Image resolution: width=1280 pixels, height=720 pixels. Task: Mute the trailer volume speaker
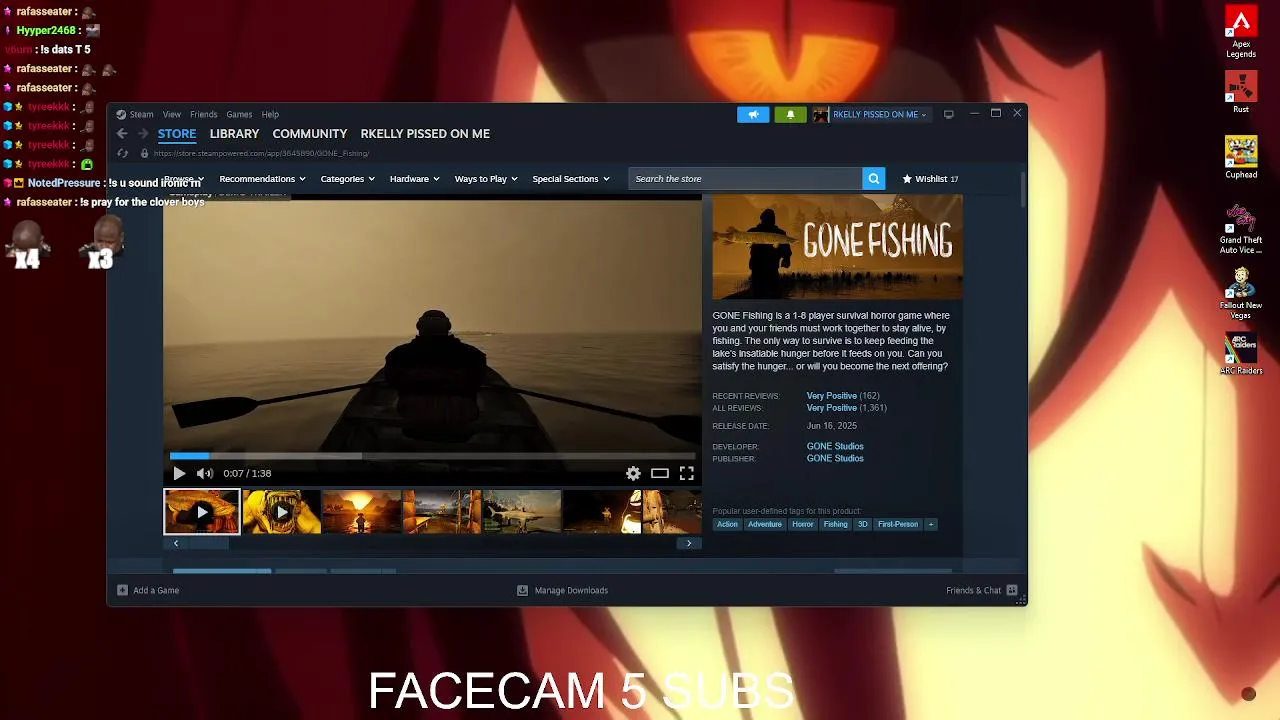click(x=204, y=473)
